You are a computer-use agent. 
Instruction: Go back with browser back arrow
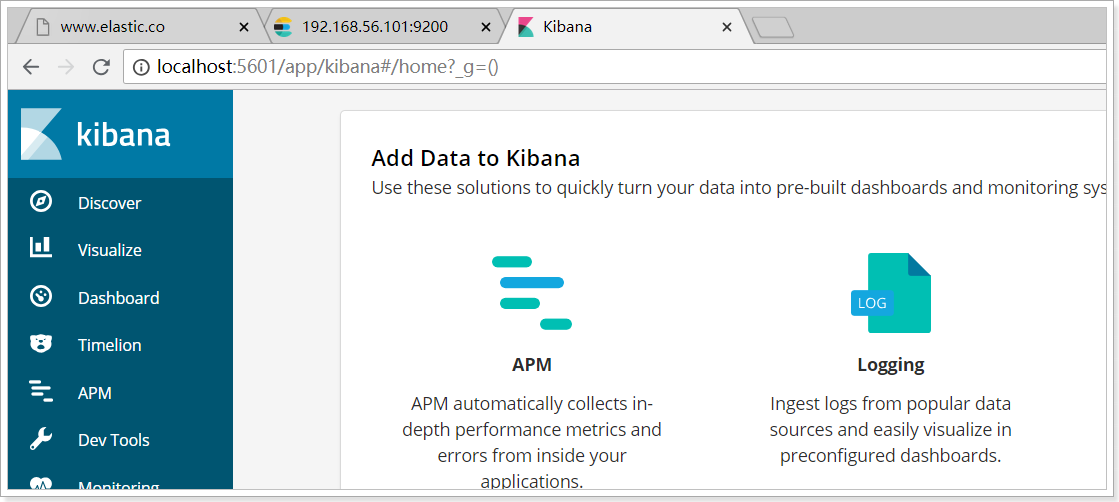tap(31, 67)
